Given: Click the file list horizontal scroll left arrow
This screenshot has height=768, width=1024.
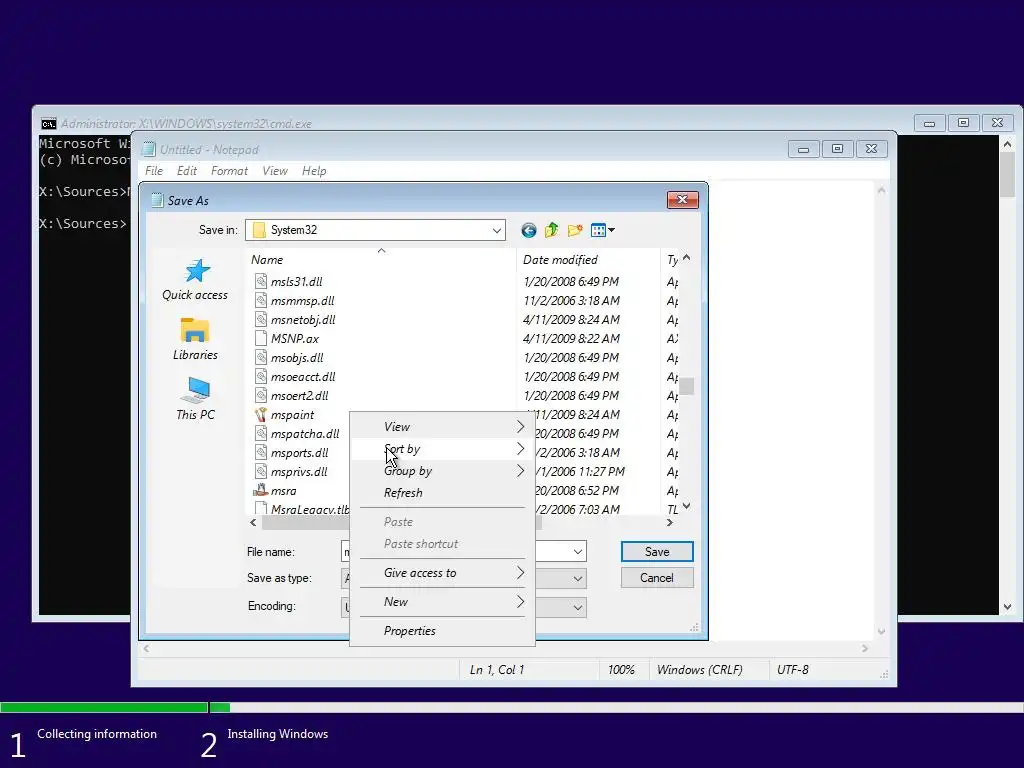Looking at the screenshot, I should [x=253, y=522].
